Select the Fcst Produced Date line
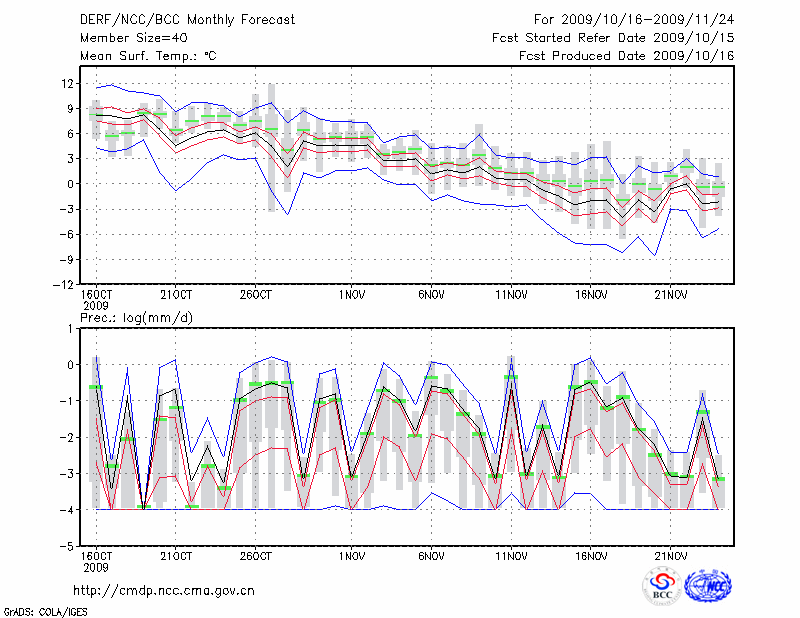 click(x=626, y=55)
